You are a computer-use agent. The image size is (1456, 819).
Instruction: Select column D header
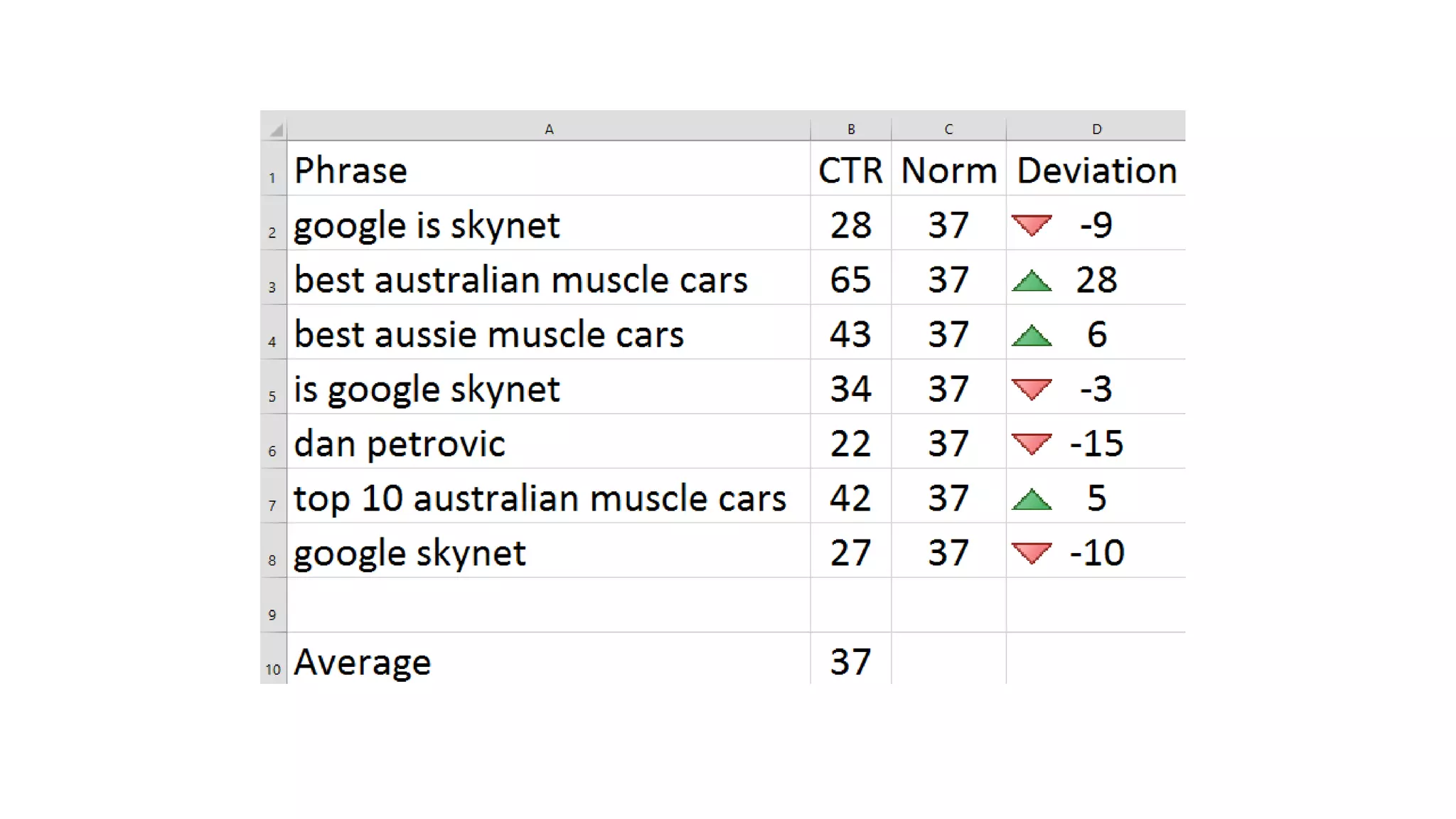[1096, 129]
